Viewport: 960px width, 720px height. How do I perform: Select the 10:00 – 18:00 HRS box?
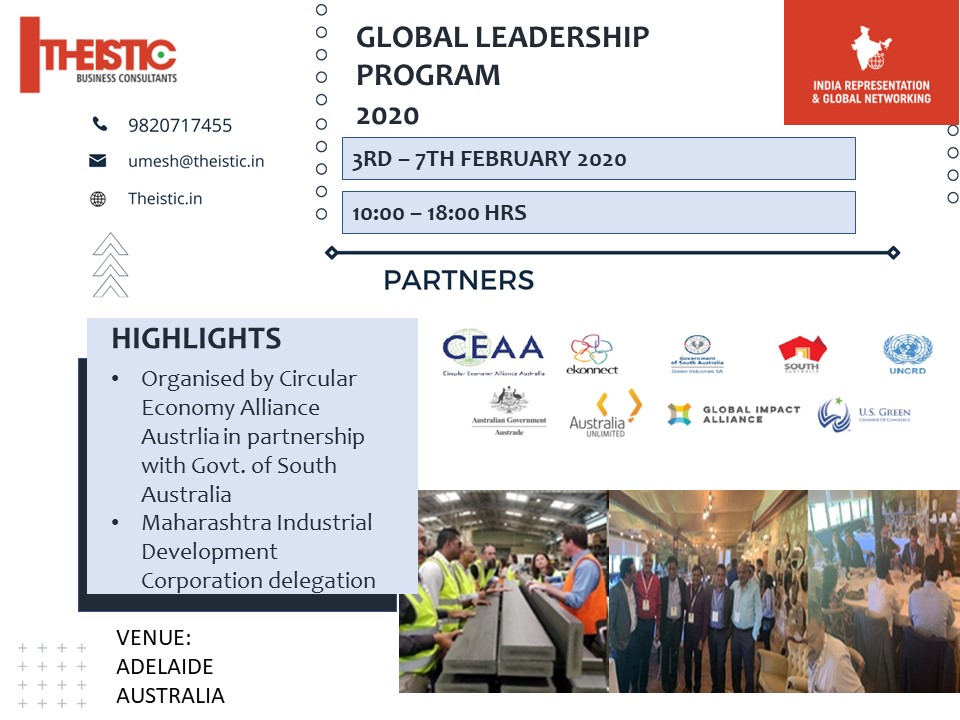tap(598, 213)
